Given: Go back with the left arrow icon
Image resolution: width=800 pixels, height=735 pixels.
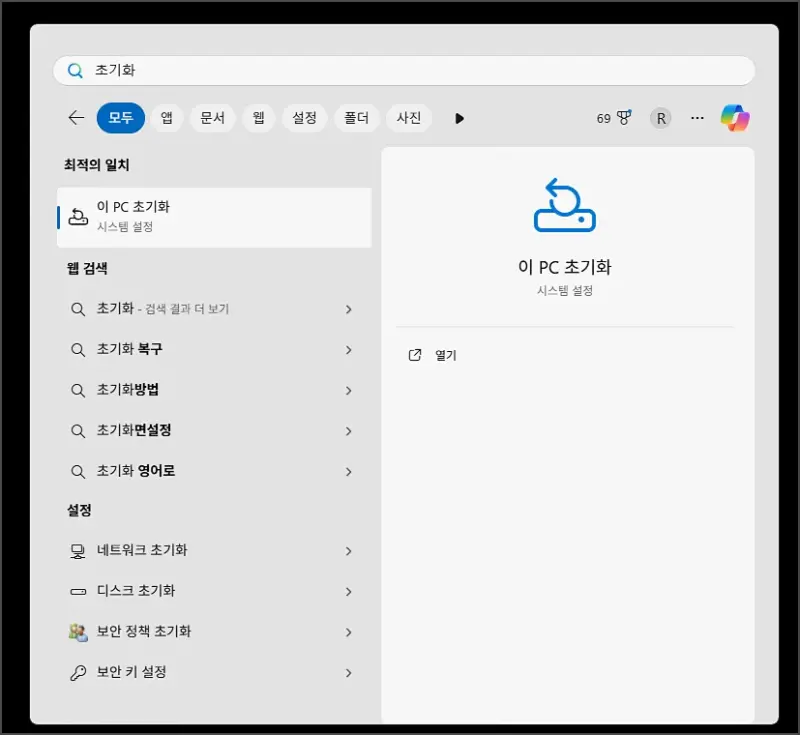Looking at the screenshot, I should pos(76,118).
